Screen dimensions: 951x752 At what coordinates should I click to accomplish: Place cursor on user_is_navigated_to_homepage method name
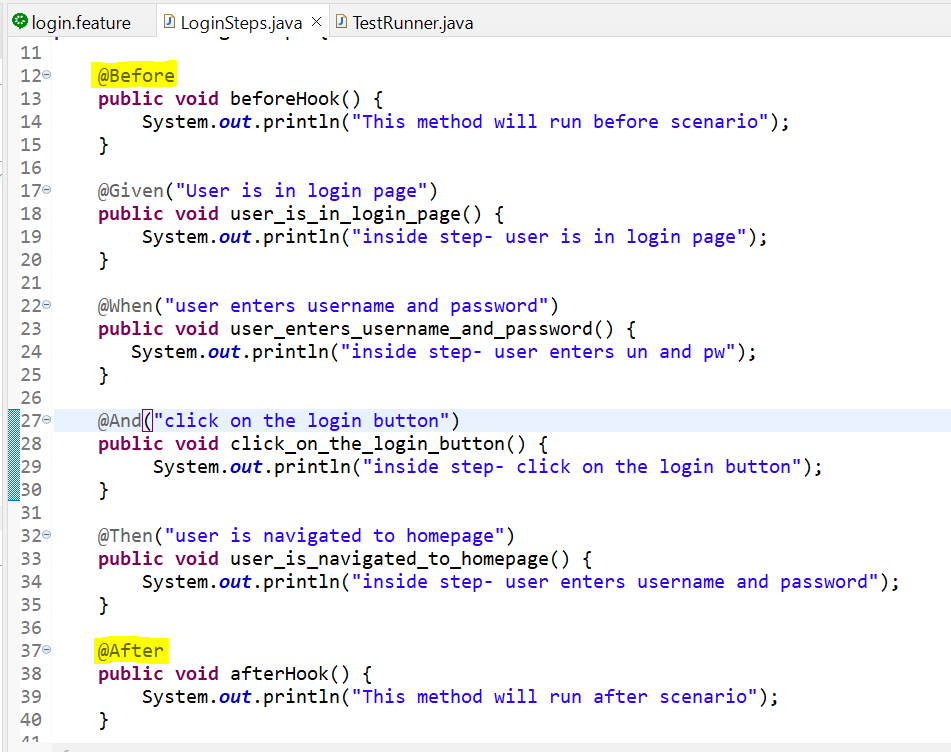pyautogui.click(x=390, y=558)
